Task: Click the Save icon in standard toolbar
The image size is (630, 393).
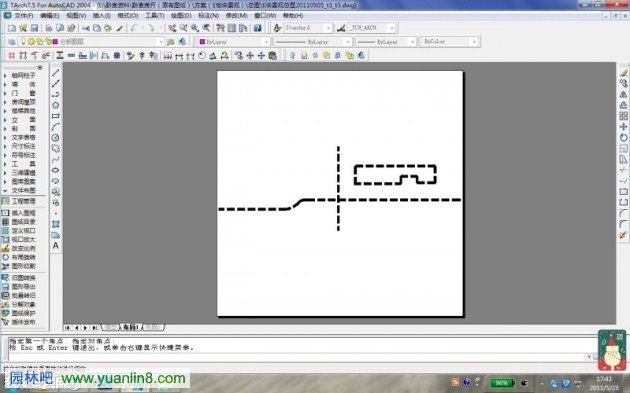Action: (x=34, y=28)
